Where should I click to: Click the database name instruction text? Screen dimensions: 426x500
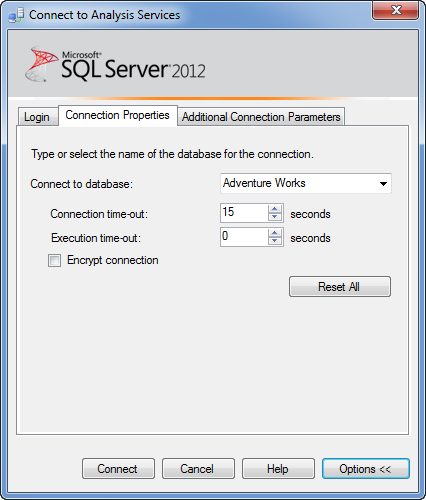point(172,154)
